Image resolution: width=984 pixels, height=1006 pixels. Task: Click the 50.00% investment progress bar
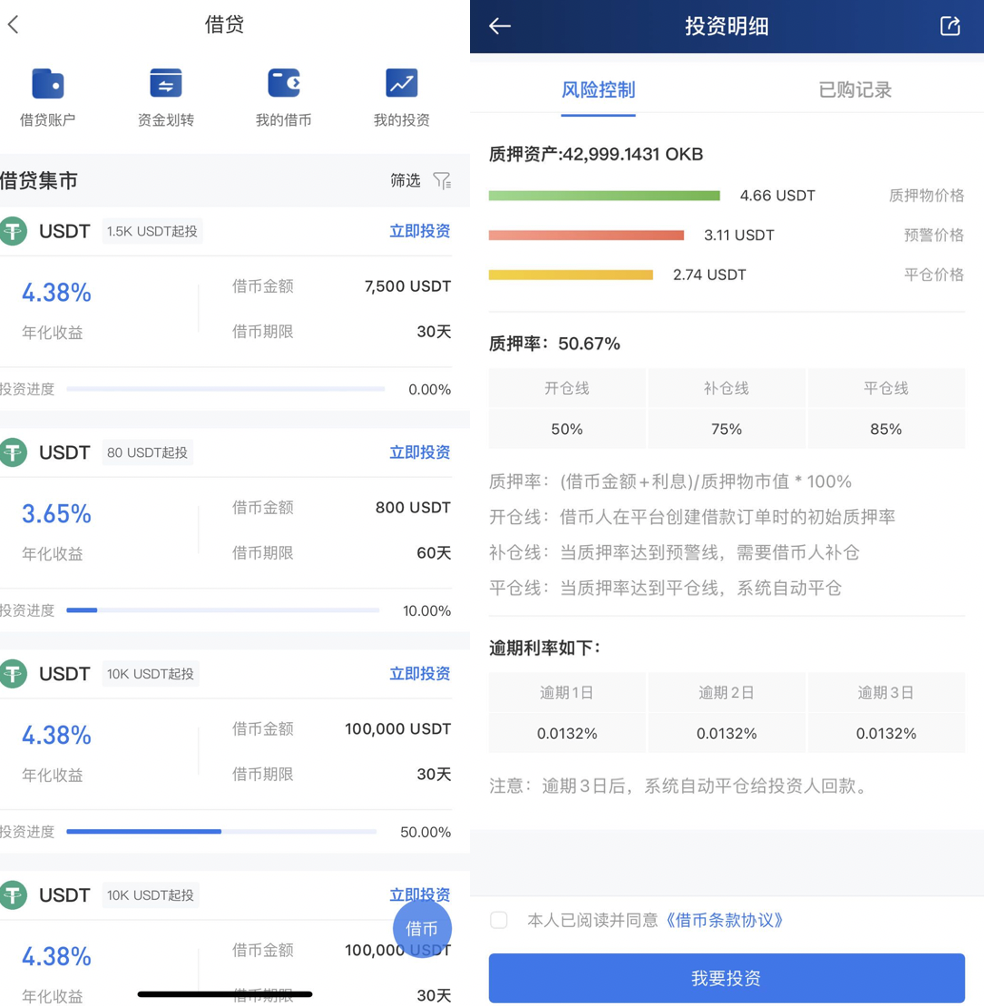pyautogui.click(x=221, y=832)
